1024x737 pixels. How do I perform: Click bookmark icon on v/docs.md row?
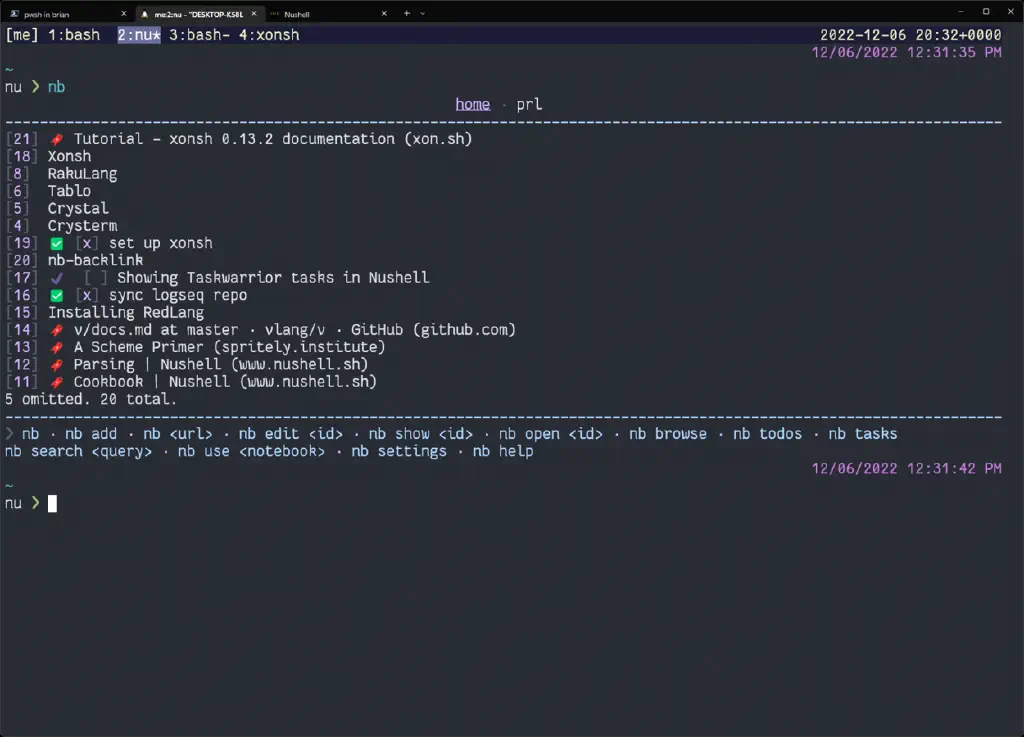coord(57,330)
